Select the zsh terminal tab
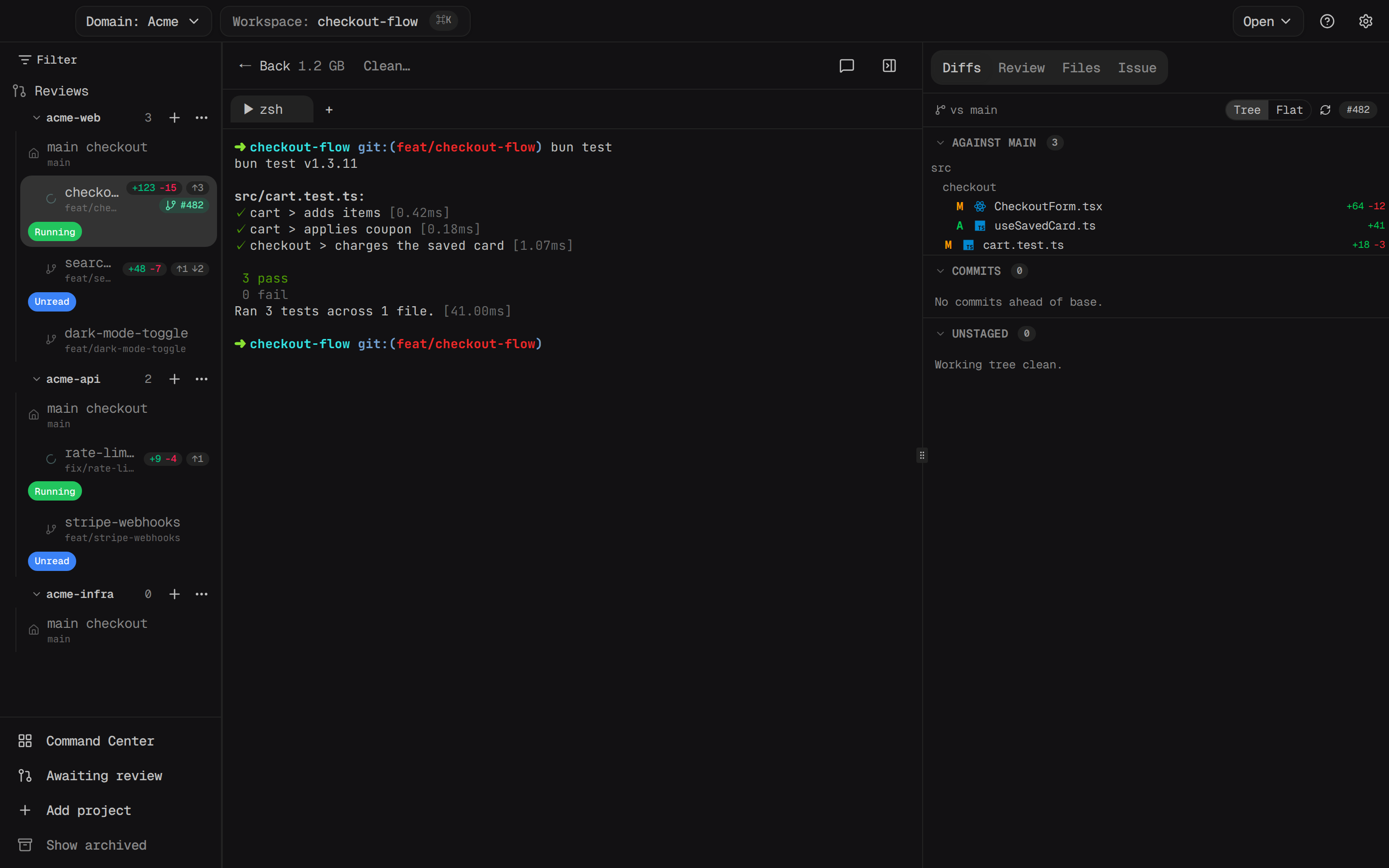Screen dimensions: 1389x868 click(272, 109)
